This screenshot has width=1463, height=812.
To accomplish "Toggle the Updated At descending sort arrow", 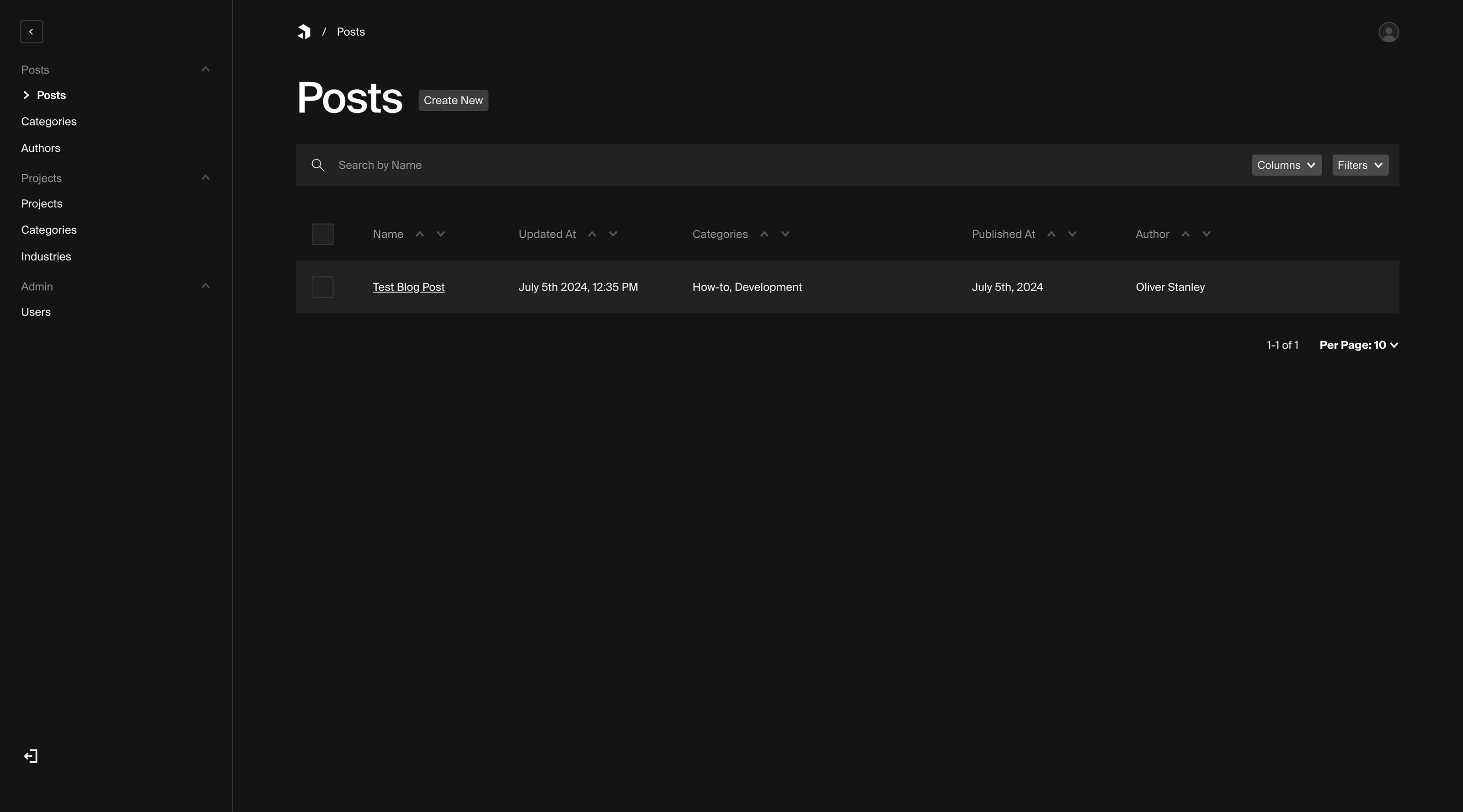I will 612,234.
